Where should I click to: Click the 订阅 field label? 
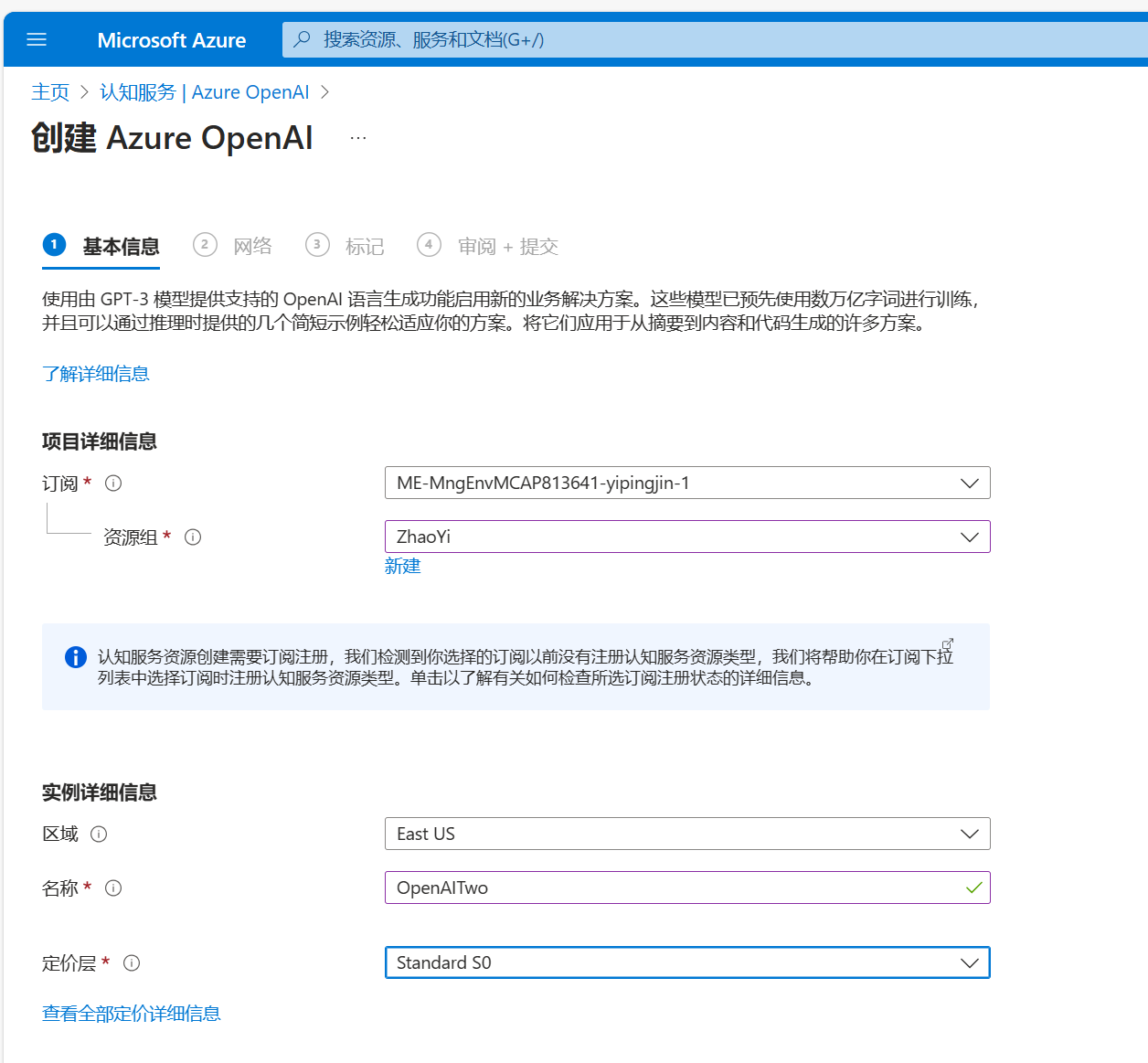coord(60,484)
